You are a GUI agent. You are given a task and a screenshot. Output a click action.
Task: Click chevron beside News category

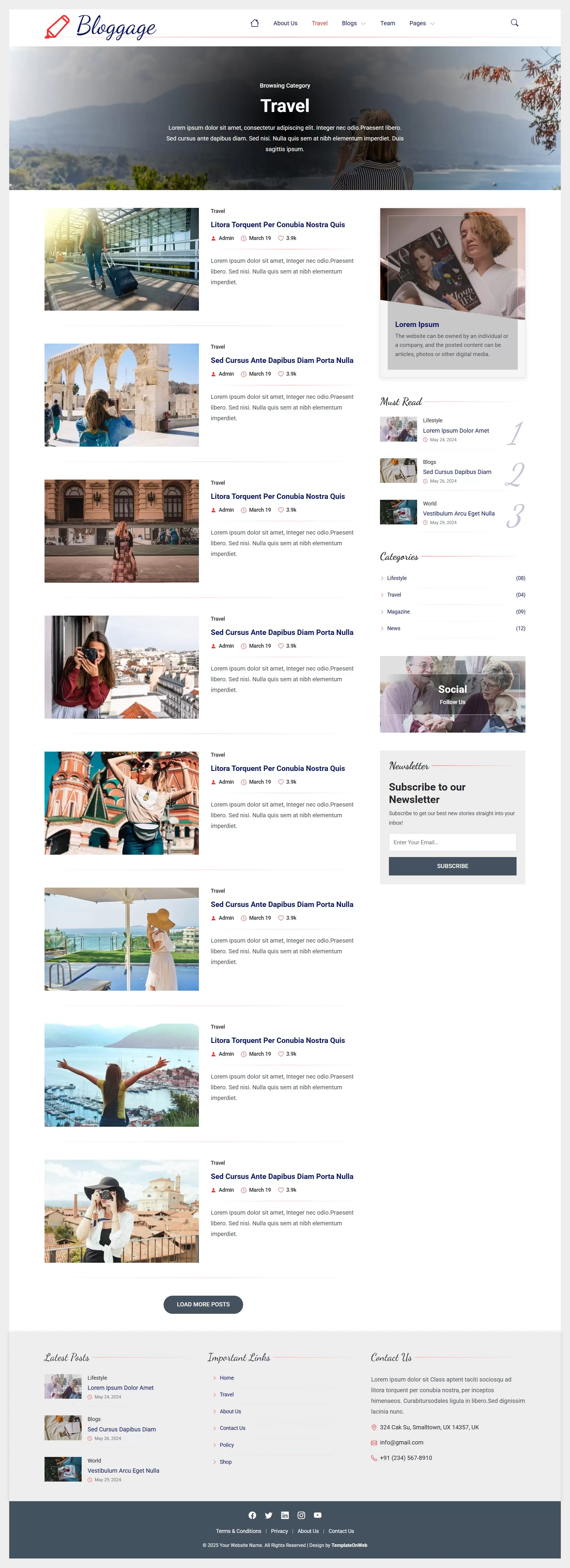pos(382,628)
